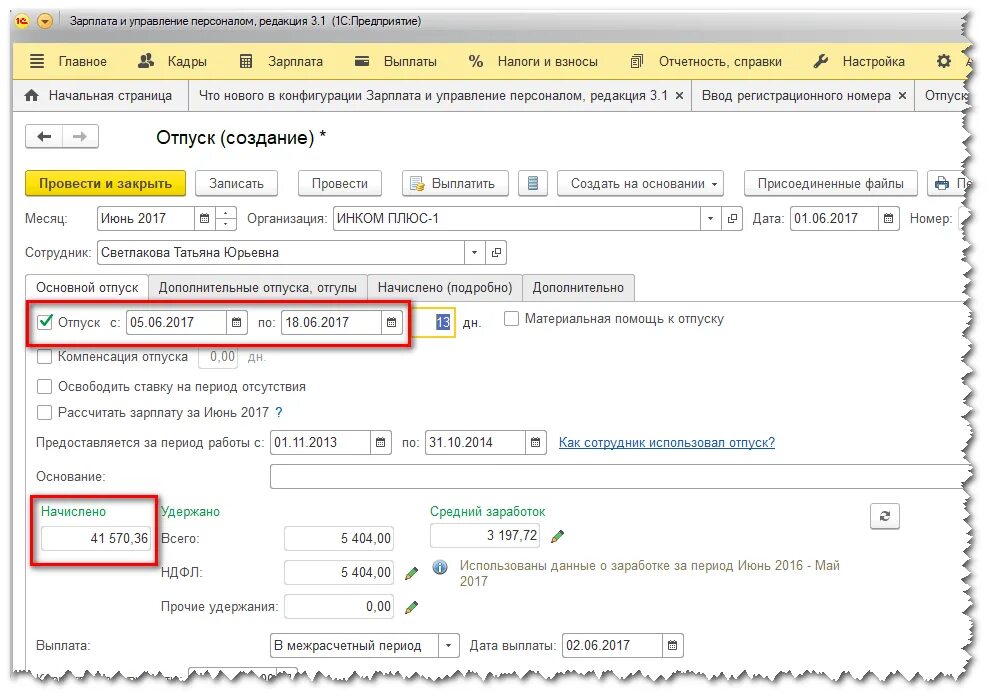The image size is (990, 698).
Task: Edit Прочие удержания with pencil icon
Action: pos(412,607)
